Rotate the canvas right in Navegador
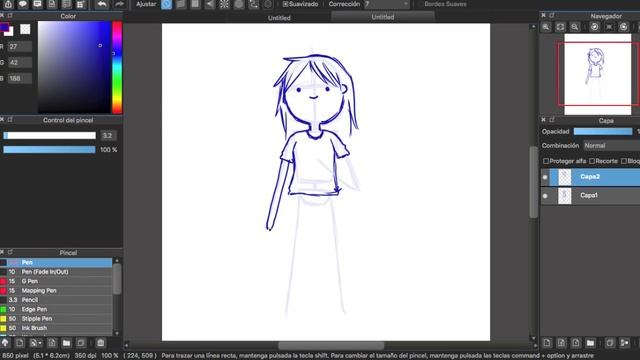This screenshot has height=360, width=640. point(623,27)
